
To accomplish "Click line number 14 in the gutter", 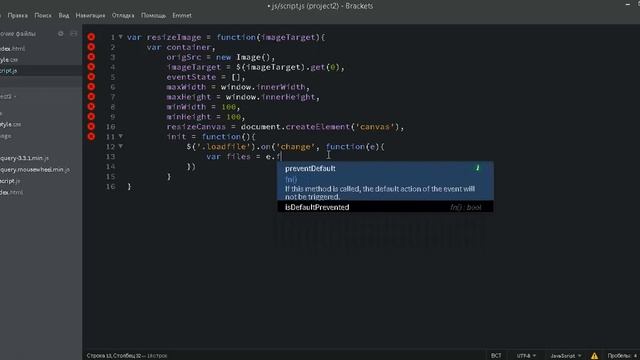I will tap(111, 167).
